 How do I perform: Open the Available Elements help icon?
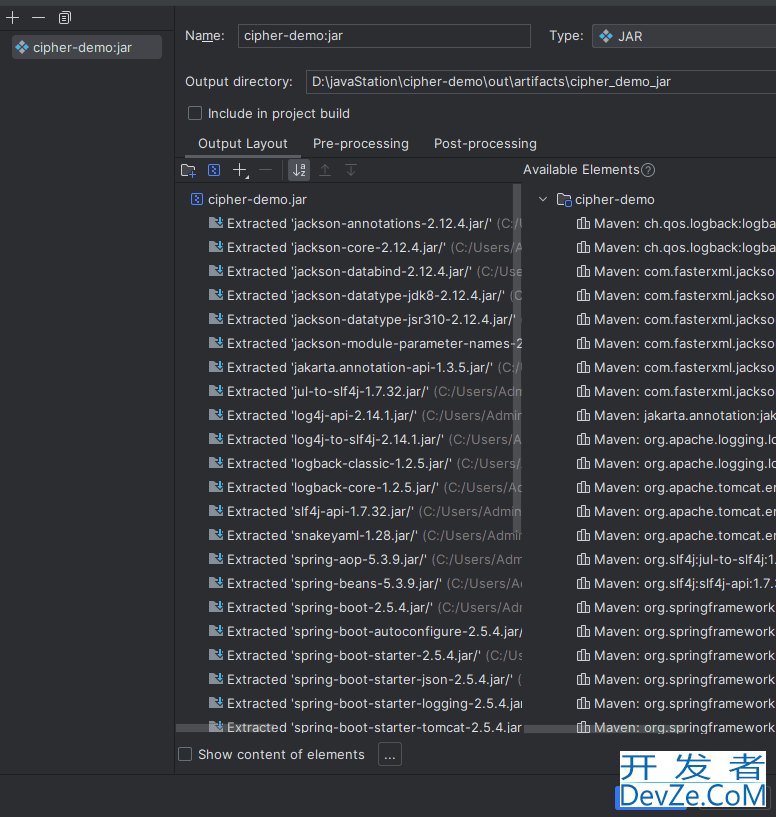tap(648, 170)
